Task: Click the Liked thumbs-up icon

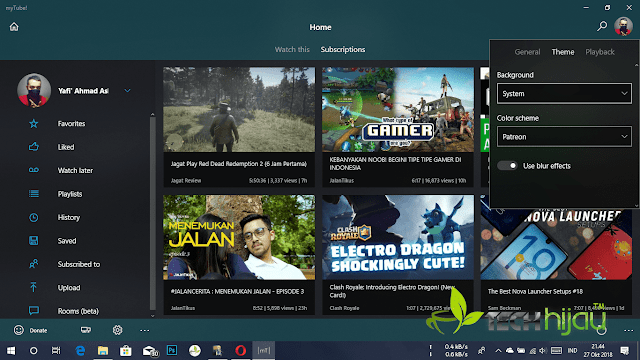Action: pyautogui.click(x=33, y=147)
